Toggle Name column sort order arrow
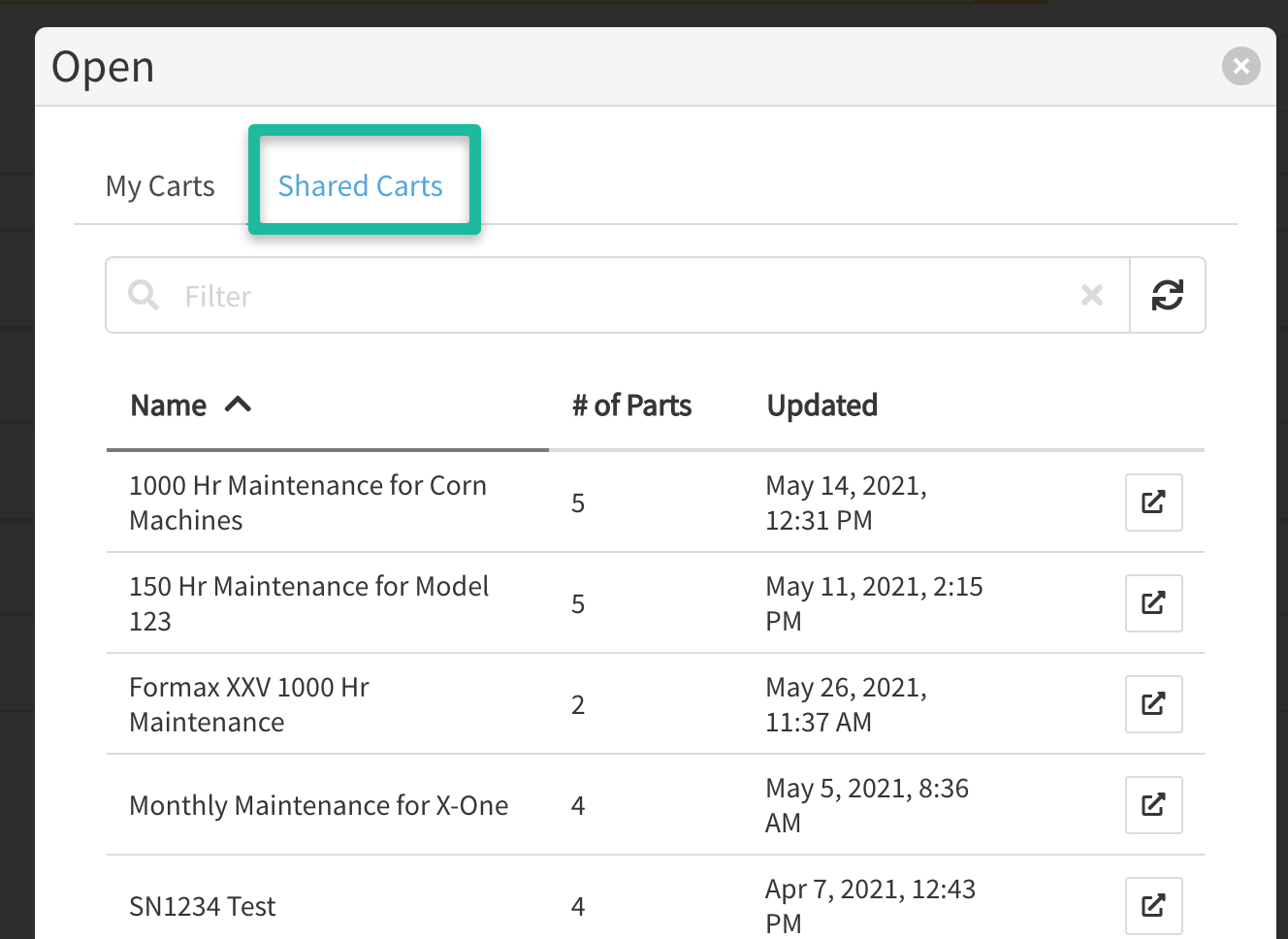The height and width of the screenshot is (939, 1288). click(239, 405)
